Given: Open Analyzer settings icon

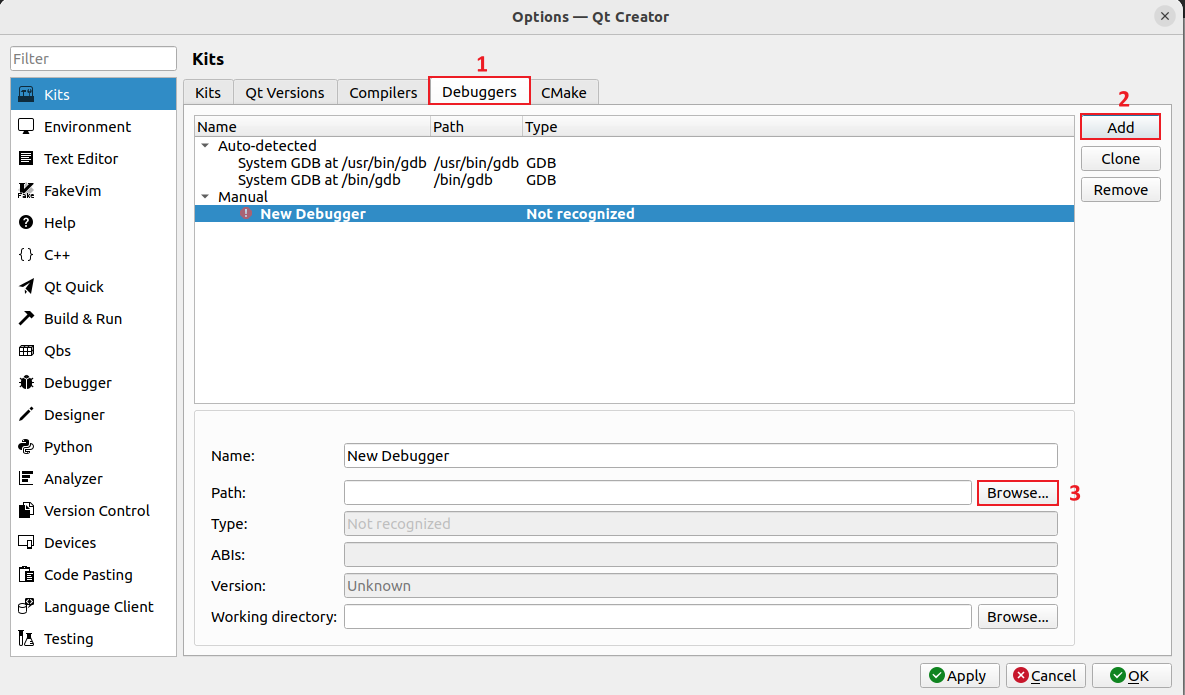Looking at the screenshot, I should 26,478.
